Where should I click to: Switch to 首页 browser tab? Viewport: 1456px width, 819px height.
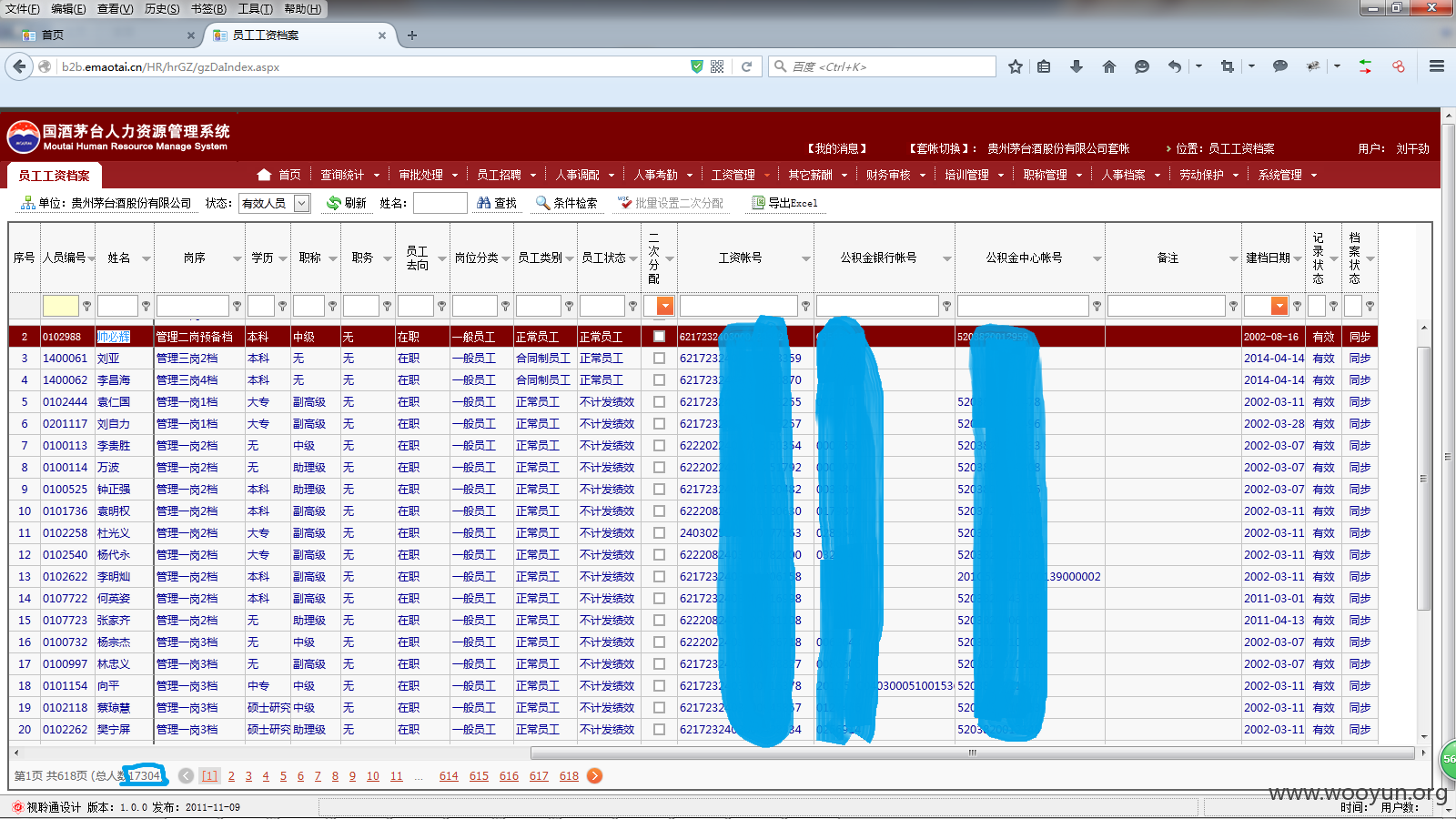click(x=107, y=35)
